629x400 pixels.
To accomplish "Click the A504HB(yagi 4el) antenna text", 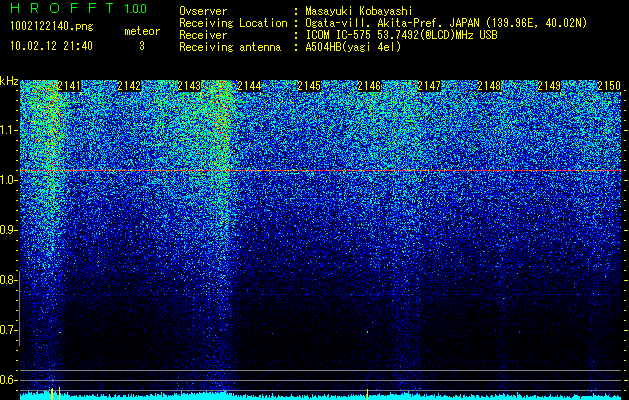I will [x=353, y=47].
